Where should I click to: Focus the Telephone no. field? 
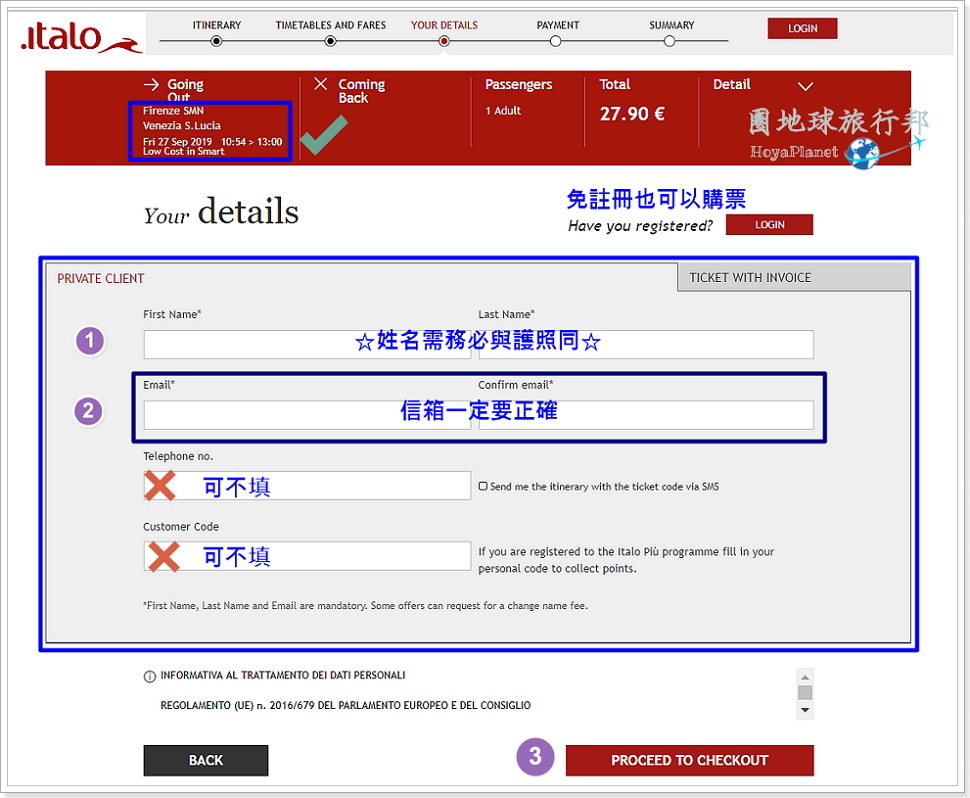click(x=307, y=486)
